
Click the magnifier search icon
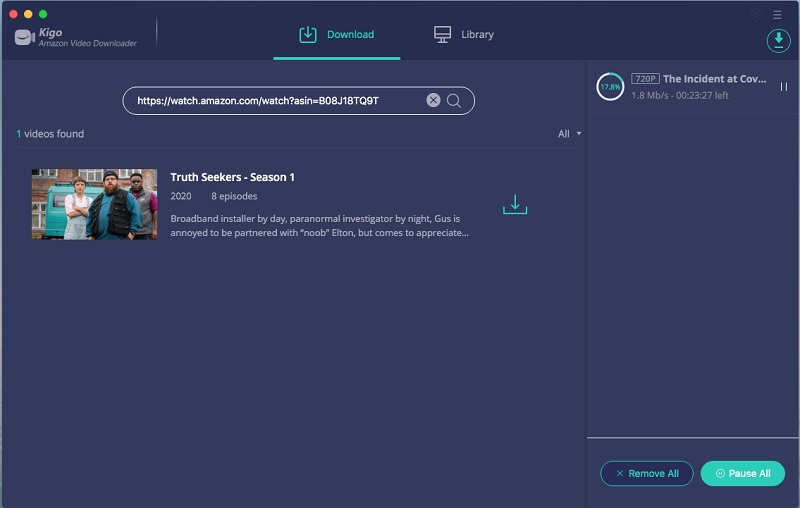coord(454,100)
